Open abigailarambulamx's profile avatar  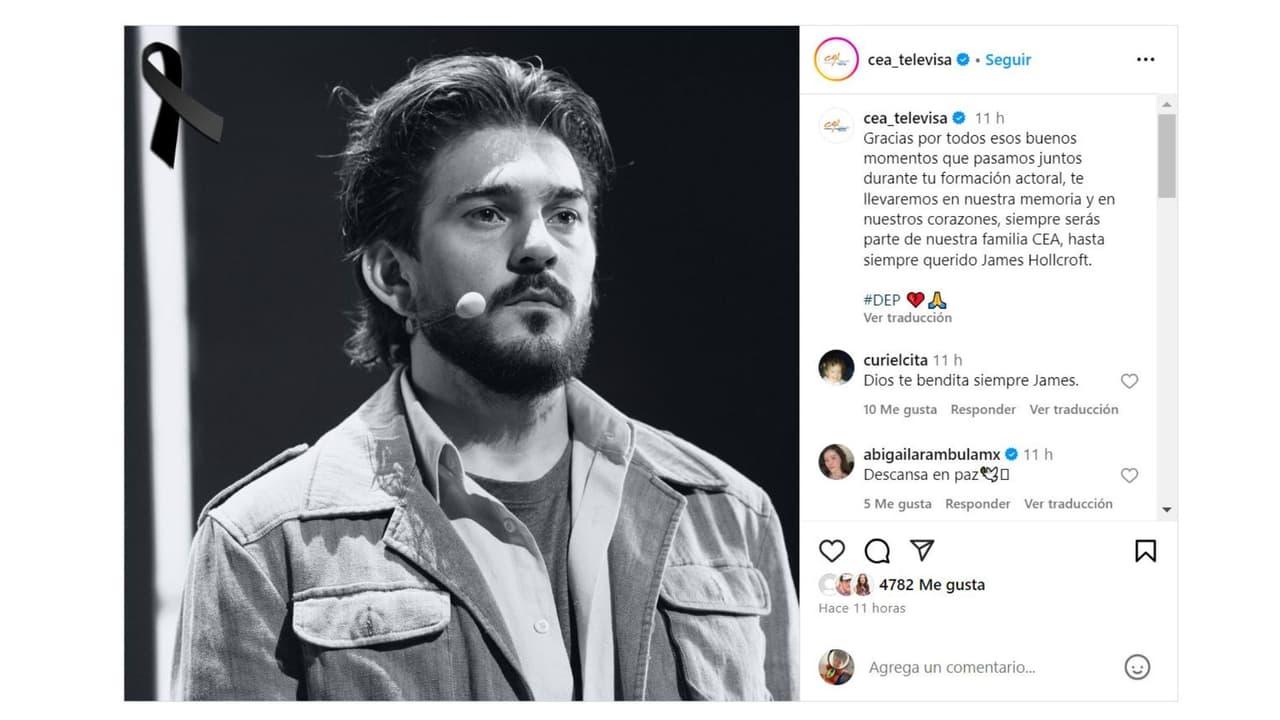click(836, 462)
